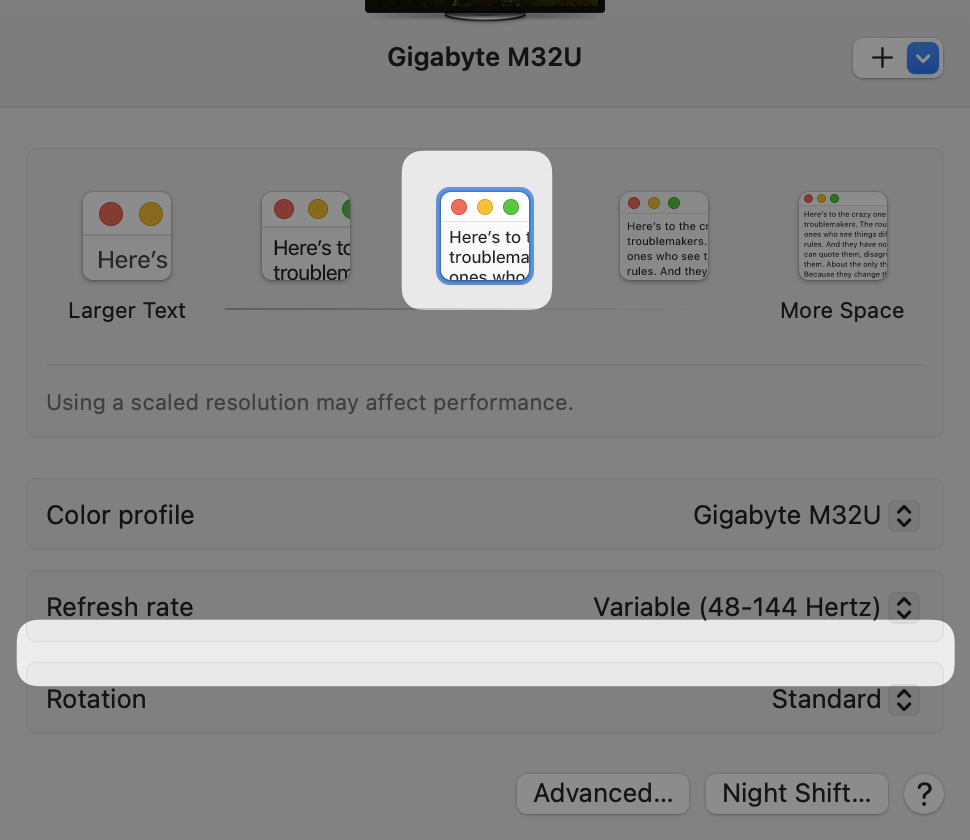The image size is (970, 840).
Task: Open Night Shift settings
Action: tap(797, 794)
